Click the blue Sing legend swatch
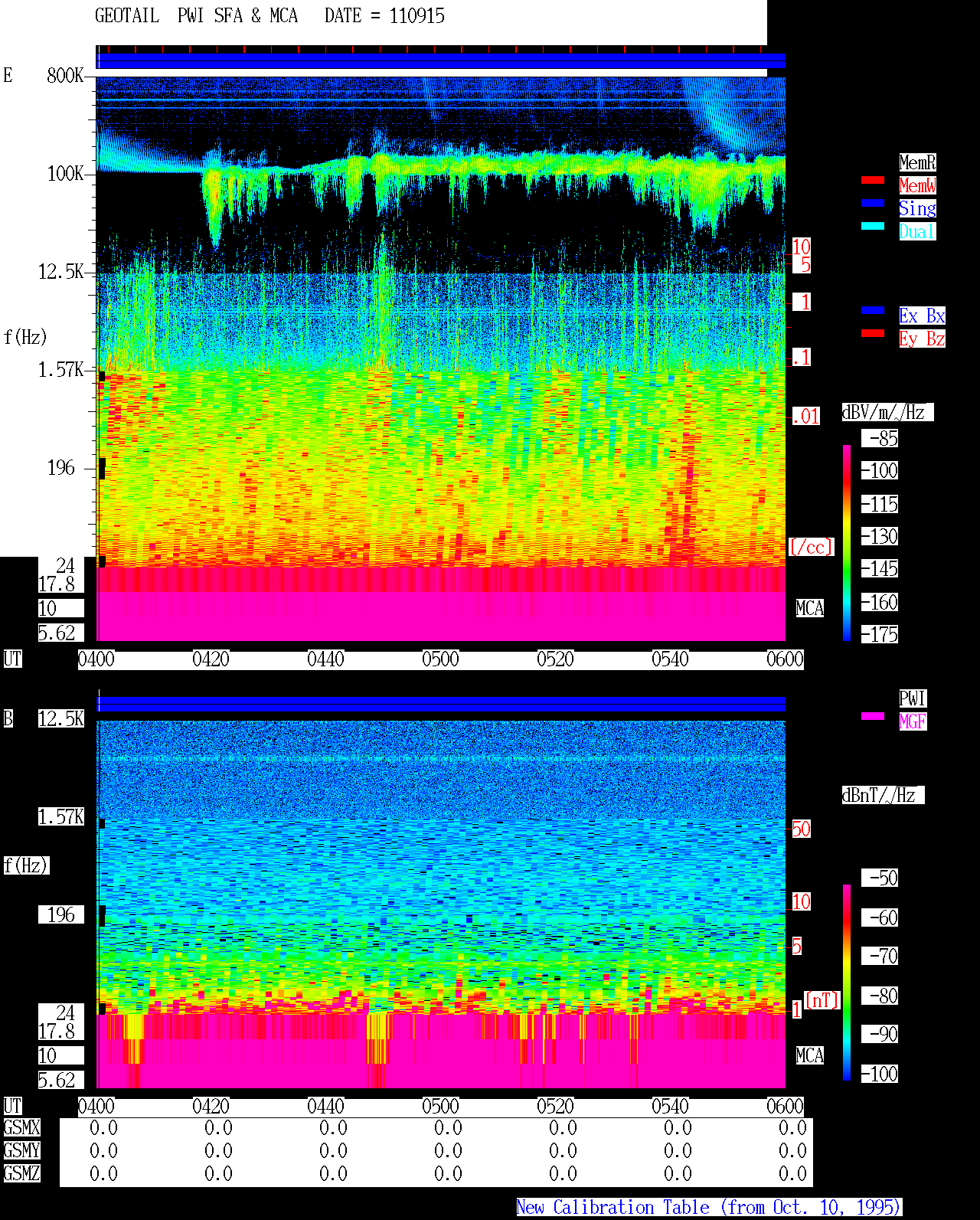Screen dimensions: 980x1220 tap(873, 203)
